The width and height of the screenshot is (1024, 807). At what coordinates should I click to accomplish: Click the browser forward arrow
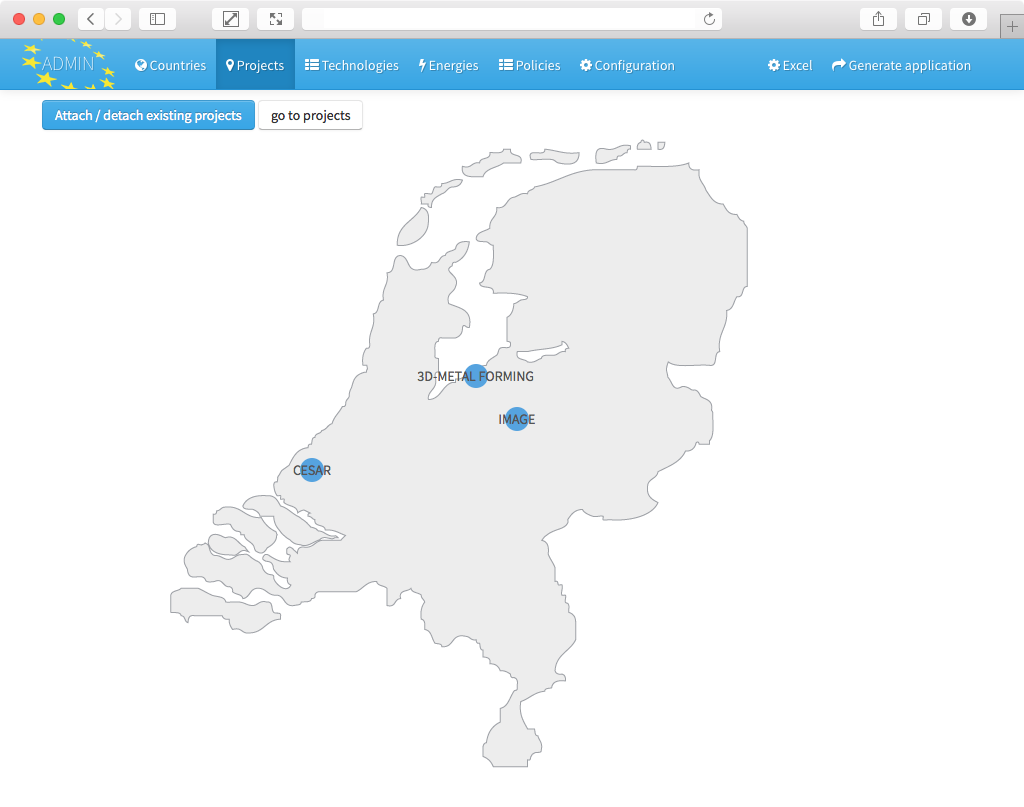pos(118,19)
